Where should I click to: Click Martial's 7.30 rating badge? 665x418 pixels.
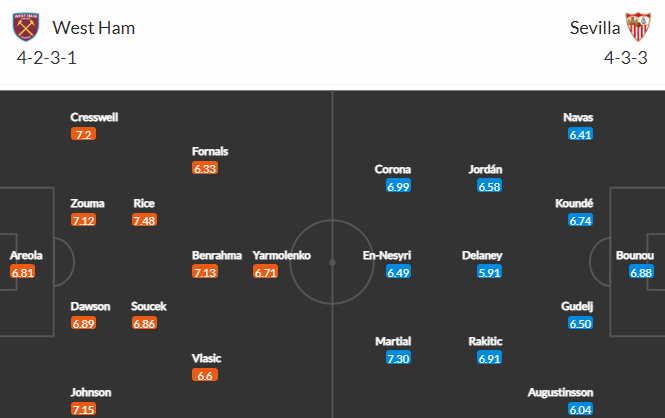(398, 358)
